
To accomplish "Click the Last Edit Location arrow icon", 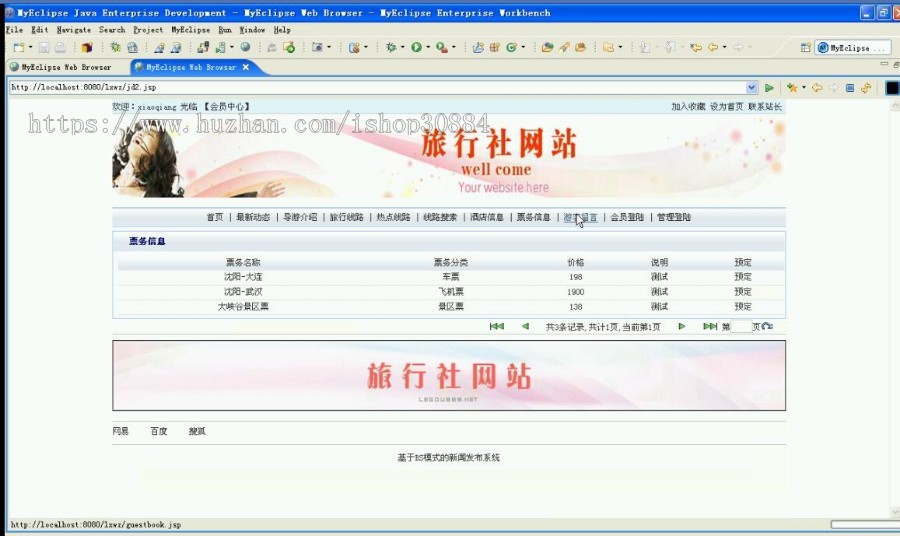I will [x=696, y=48].
